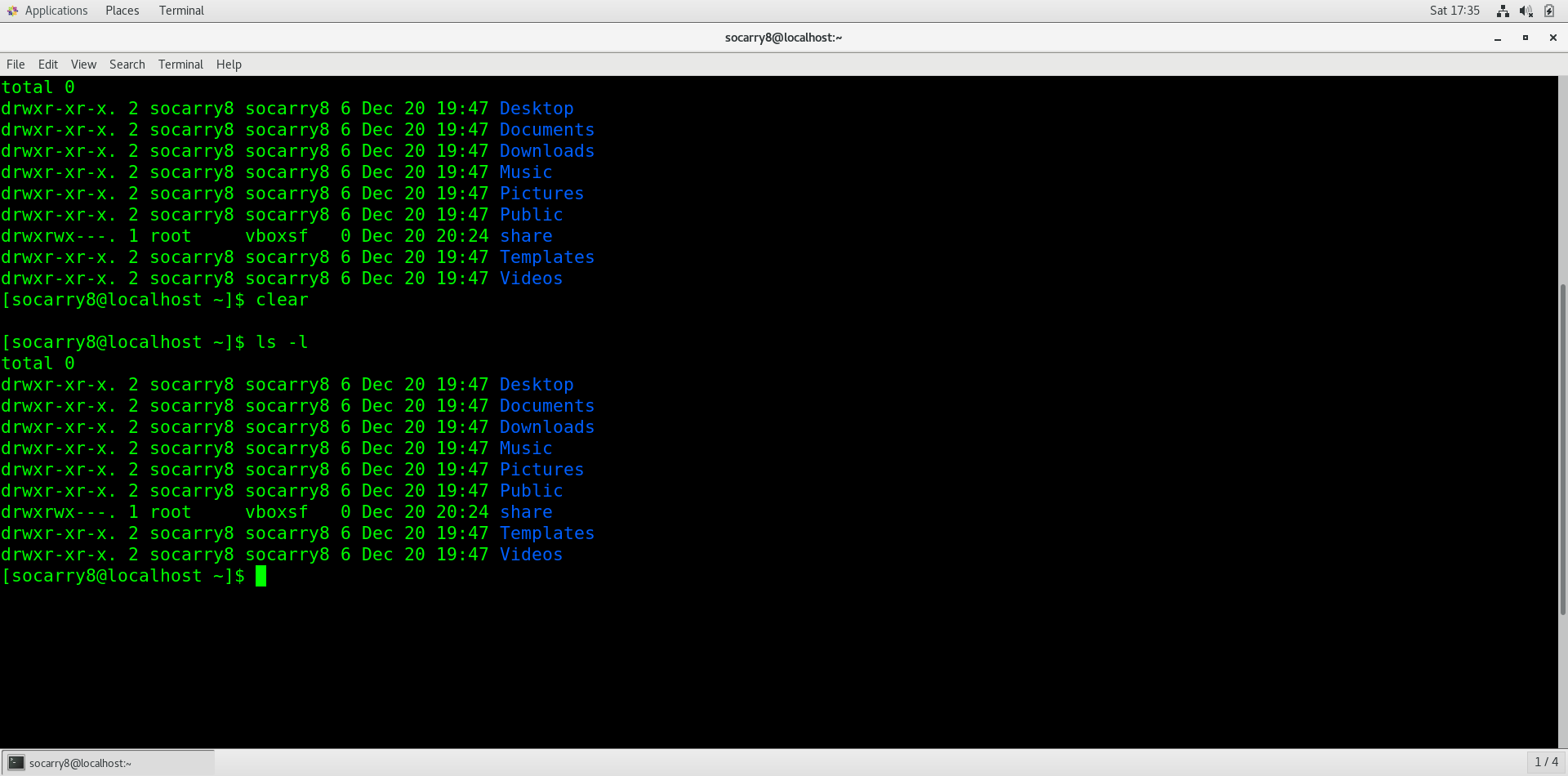
Task: Click 'Music' in the upper listing
Action: click(x=526, y=172)
